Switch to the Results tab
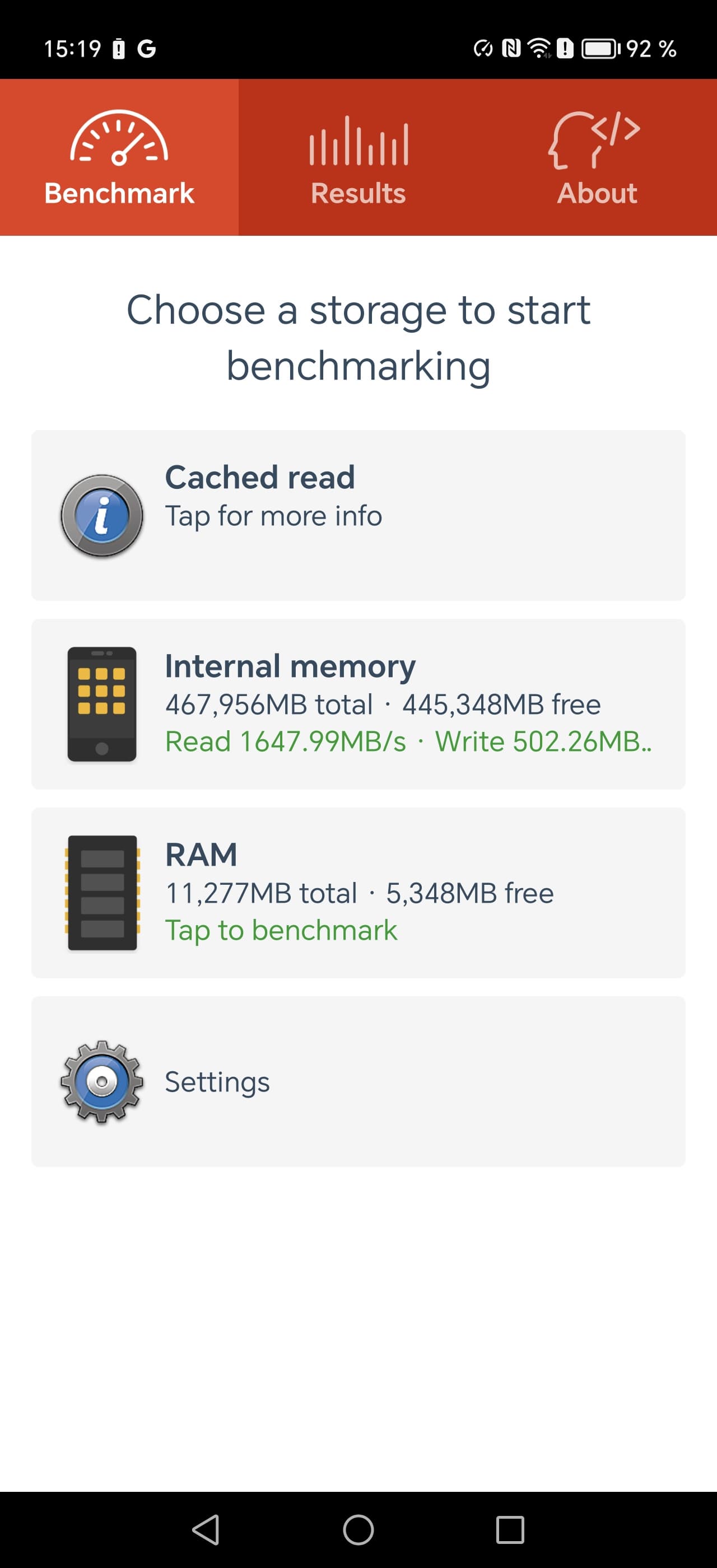This screenshot has width=717, height=1568. point(358,193)
